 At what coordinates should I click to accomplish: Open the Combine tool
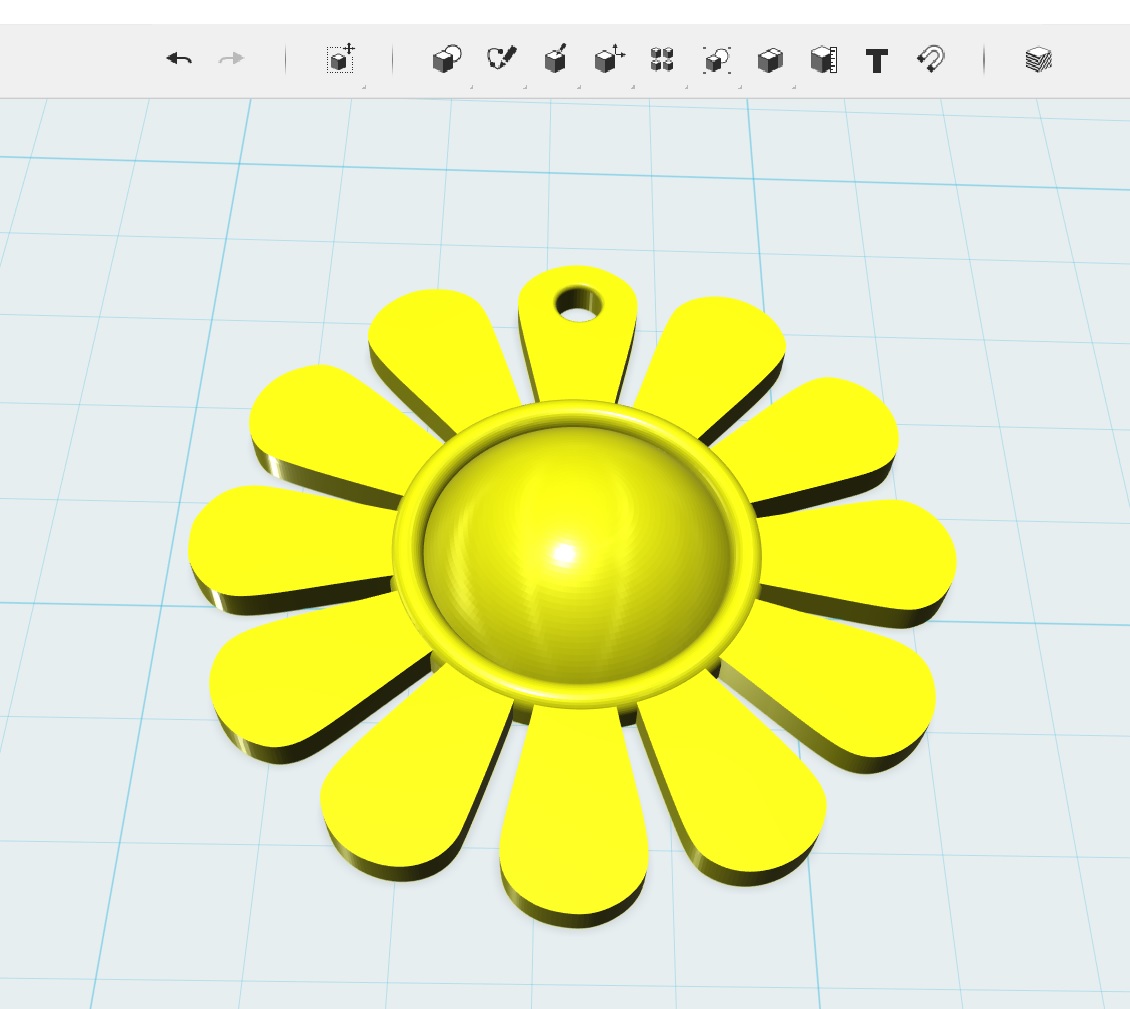(x=770, y=61)
